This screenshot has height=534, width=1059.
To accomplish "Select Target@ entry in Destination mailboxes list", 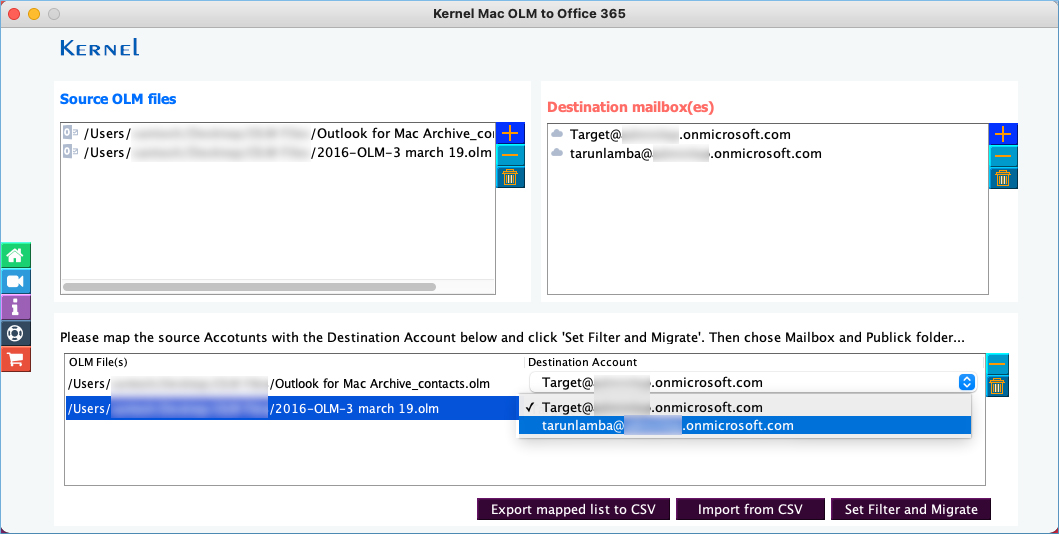I will click(767, 134).
